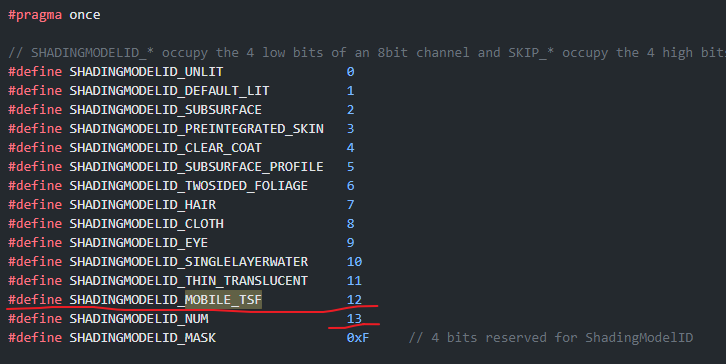Click the SHADINGMODELID_EYE identifier
The image size is (726, 364).
(138, 243)
